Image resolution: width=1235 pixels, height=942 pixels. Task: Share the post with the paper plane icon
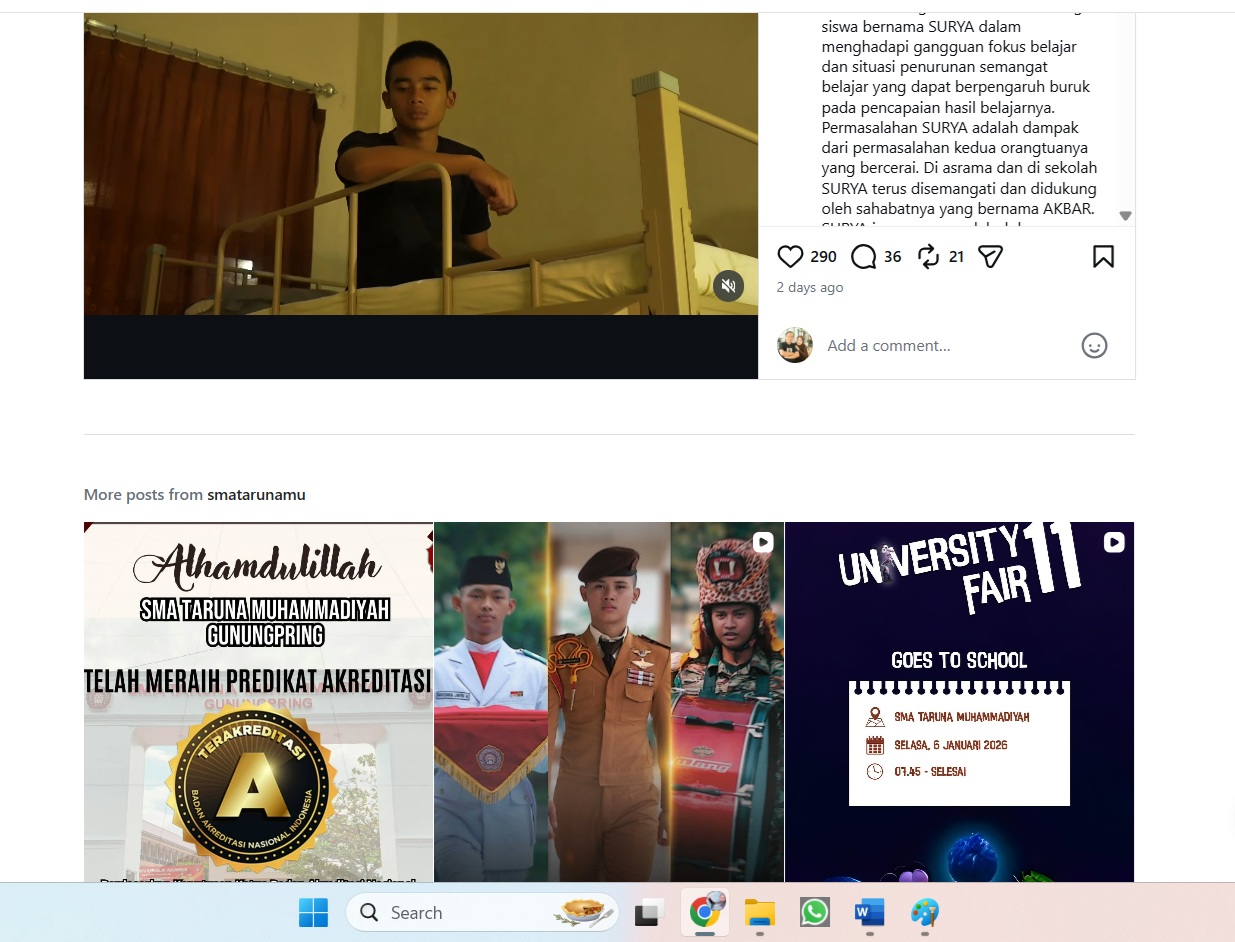(x=990, y=257)
